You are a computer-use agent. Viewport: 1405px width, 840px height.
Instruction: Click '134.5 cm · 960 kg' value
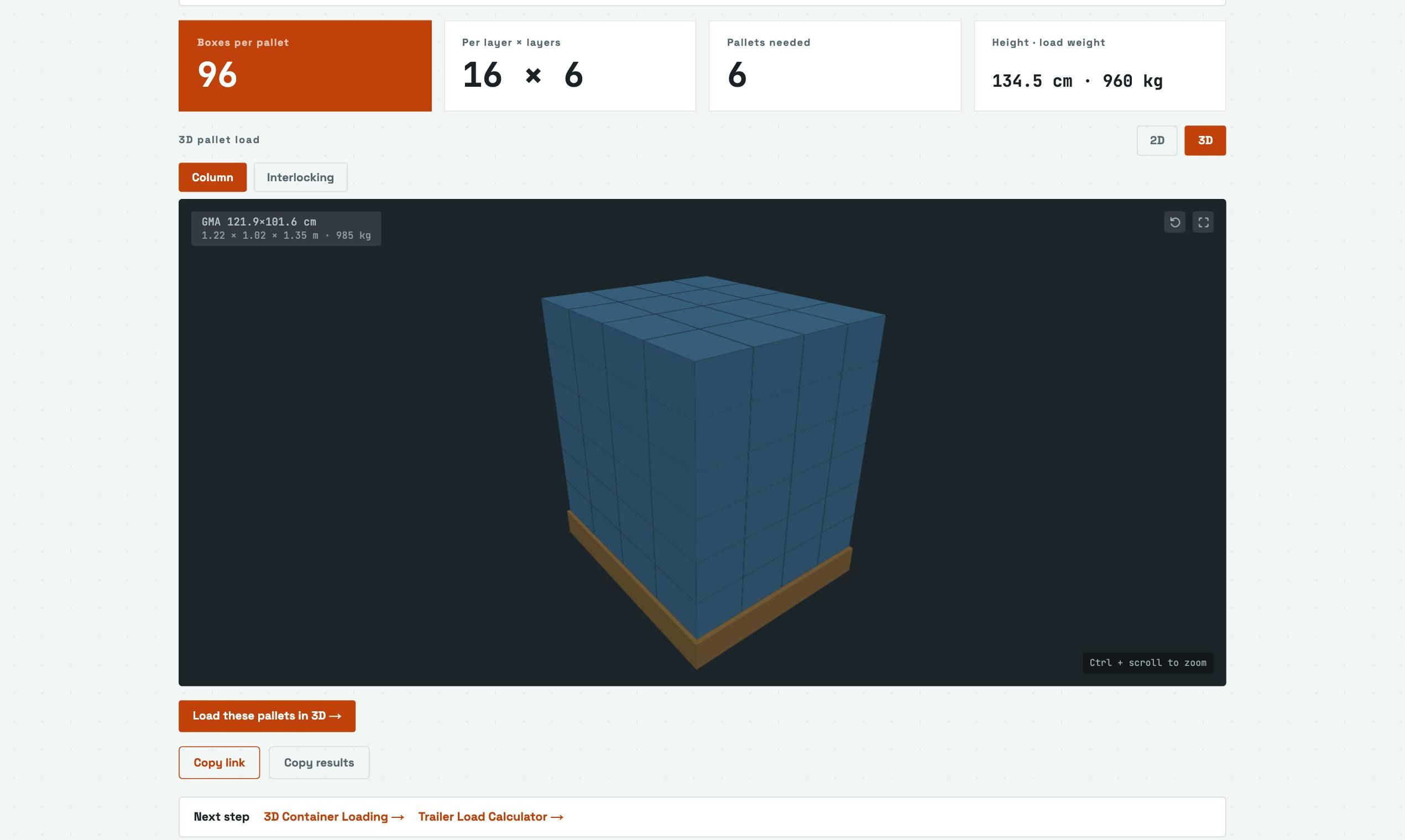pos(1077,81)
